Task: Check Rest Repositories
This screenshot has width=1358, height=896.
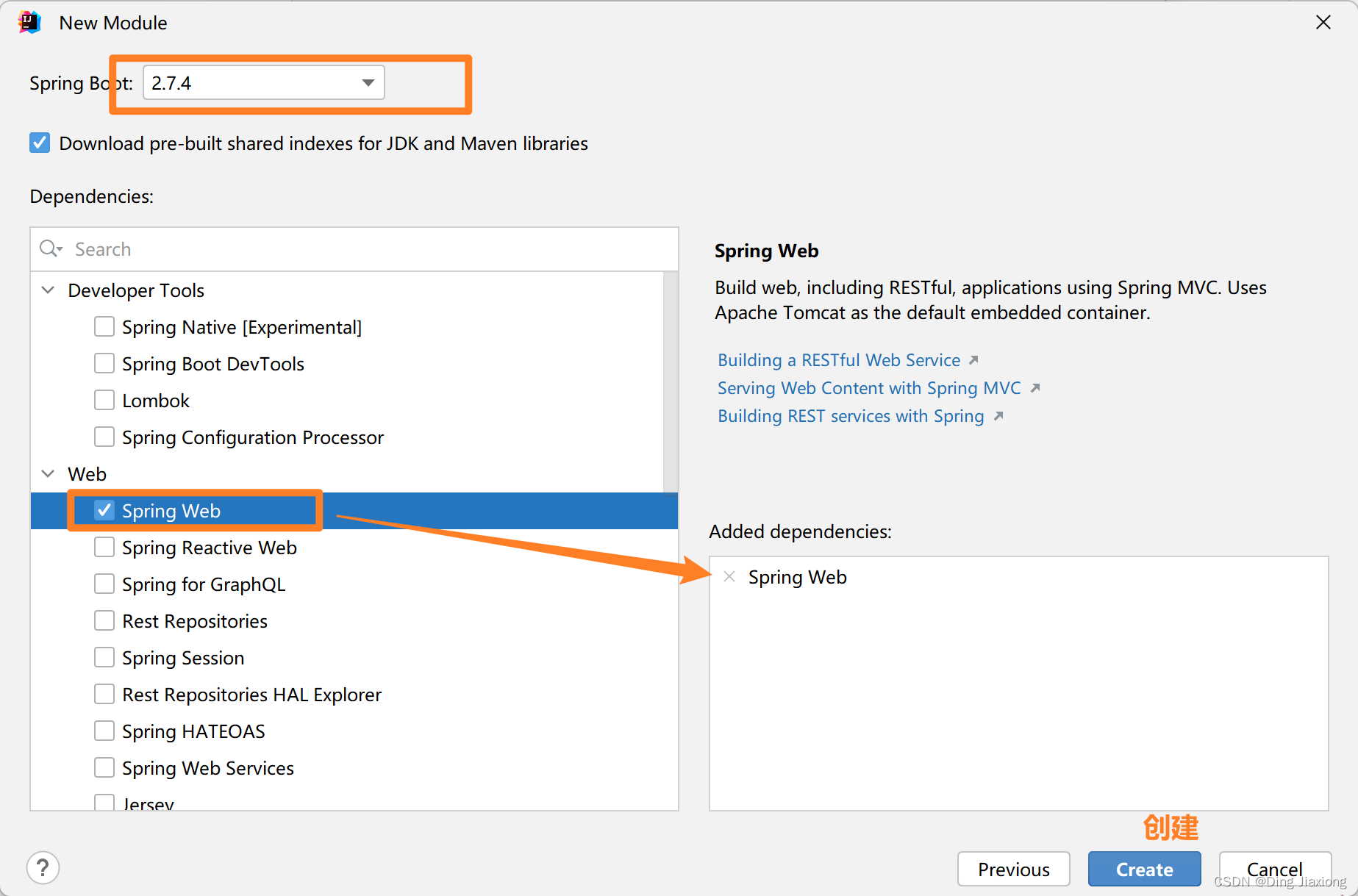Action: coord(104,620)
